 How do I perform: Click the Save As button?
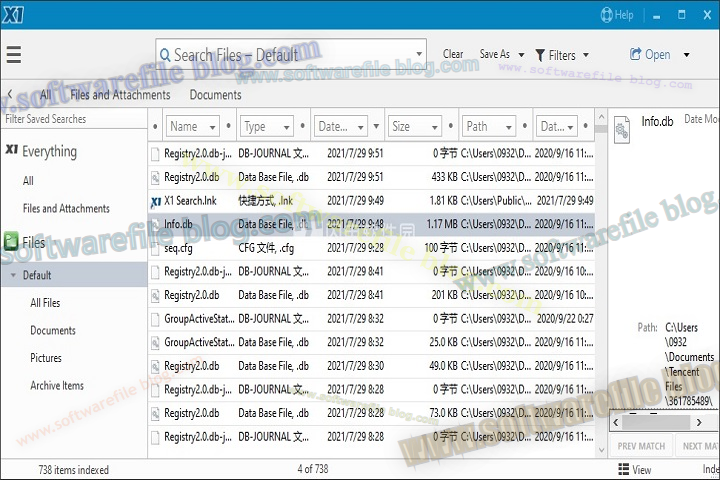[x=495, y=54]
